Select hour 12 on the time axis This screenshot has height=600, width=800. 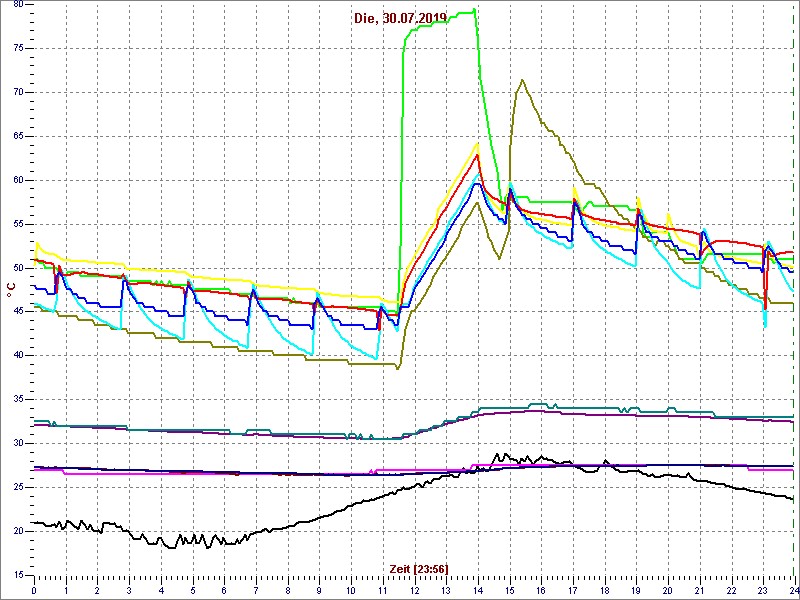[414, 591]
